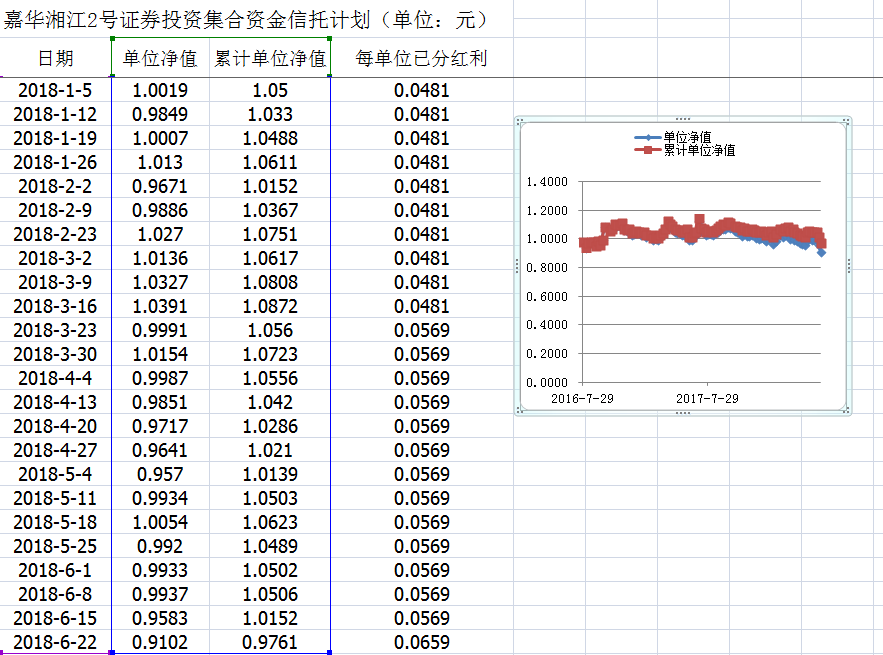
Task: Select the 累计单位净值 header cell
Action: [270, 59]
